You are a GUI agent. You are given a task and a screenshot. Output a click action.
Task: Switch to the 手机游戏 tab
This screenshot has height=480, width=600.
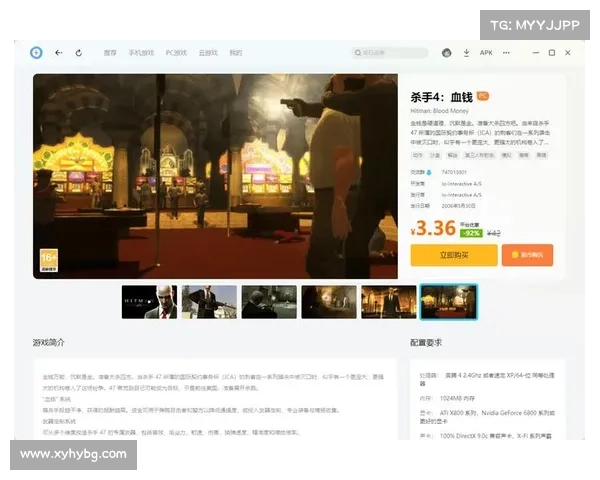(x=141, y=52)
